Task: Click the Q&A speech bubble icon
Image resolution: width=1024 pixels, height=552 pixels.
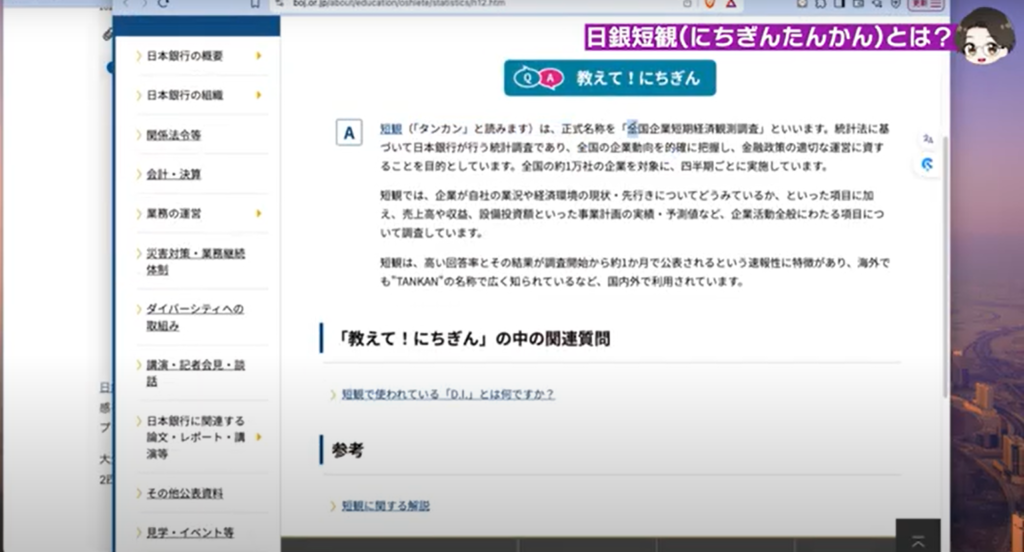Action: tap(538, 78)
